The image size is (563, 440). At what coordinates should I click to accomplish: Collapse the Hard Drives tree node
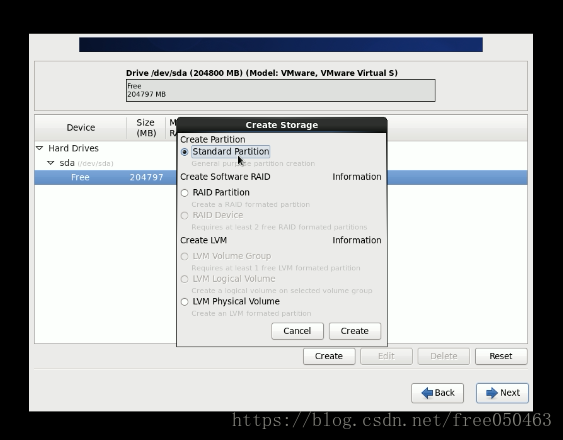pyautogui.click(x=40, y=148)
